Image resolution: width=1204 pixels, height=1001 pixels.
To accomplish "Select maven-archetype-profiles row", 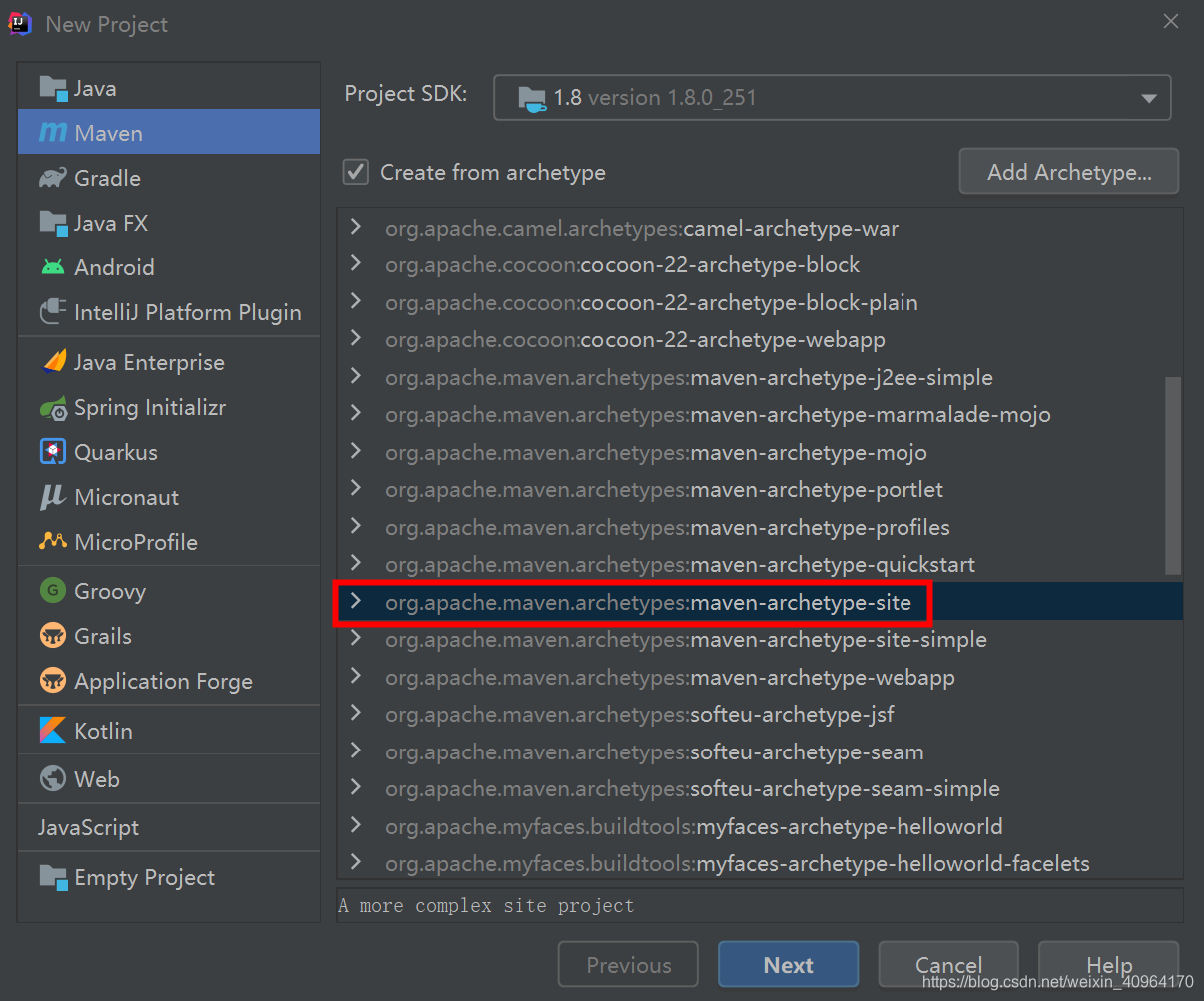I will (x=760, y=527).
